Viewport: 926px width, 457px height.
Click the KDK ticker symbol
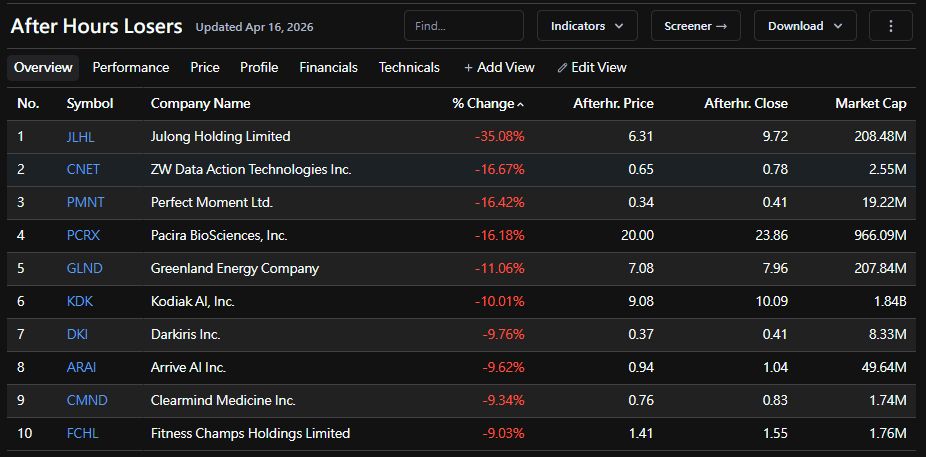click(79, 301)
